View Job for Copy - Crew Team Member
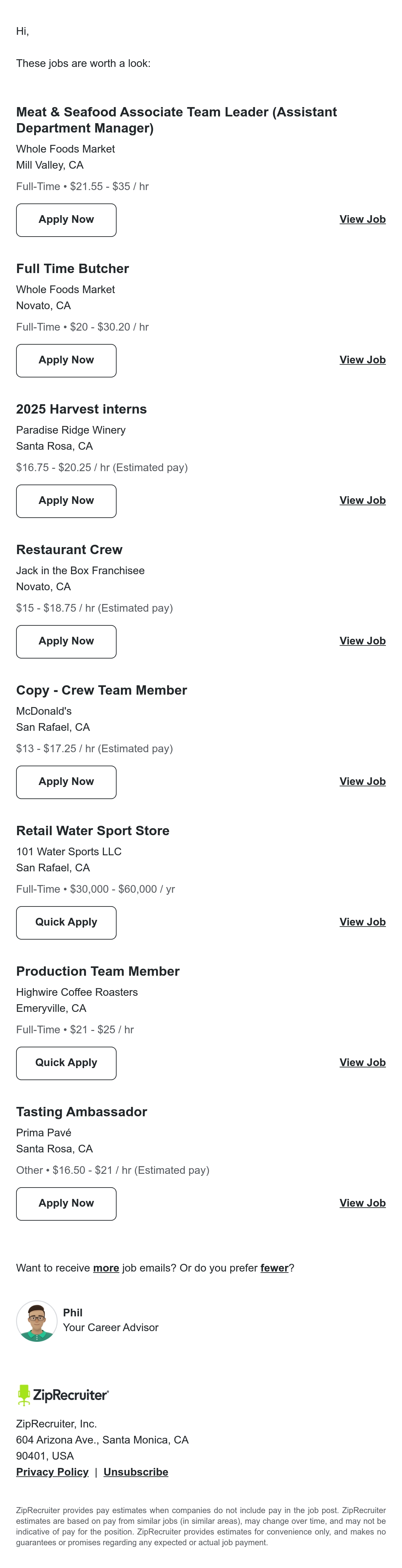This screenshot has height=1568, width=402. click(x=362, y=782)
